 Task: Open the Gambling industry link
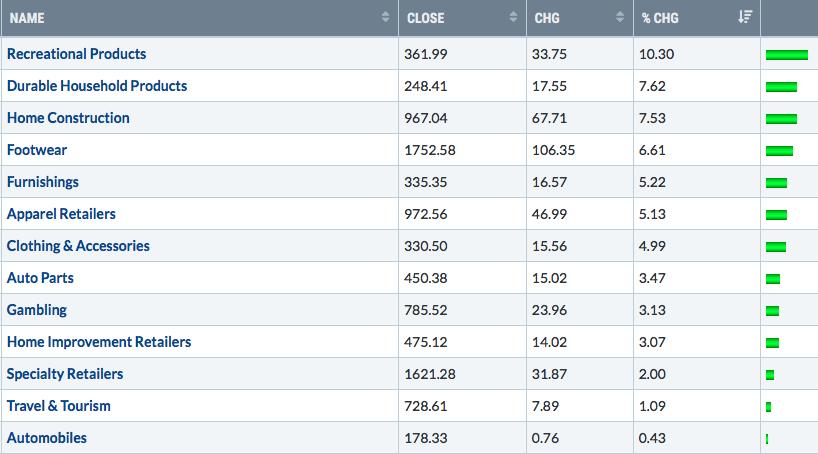pyautogui.click(x=37, y=310)
